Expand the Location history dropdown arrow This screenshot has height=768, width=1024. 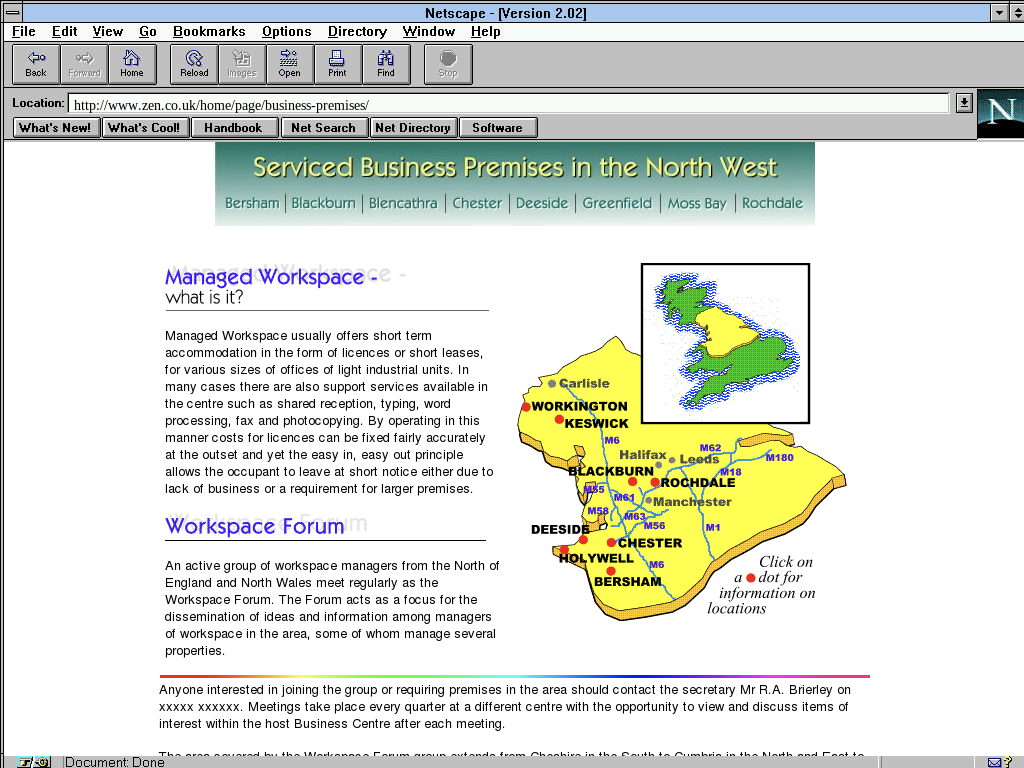pos(963,103)
